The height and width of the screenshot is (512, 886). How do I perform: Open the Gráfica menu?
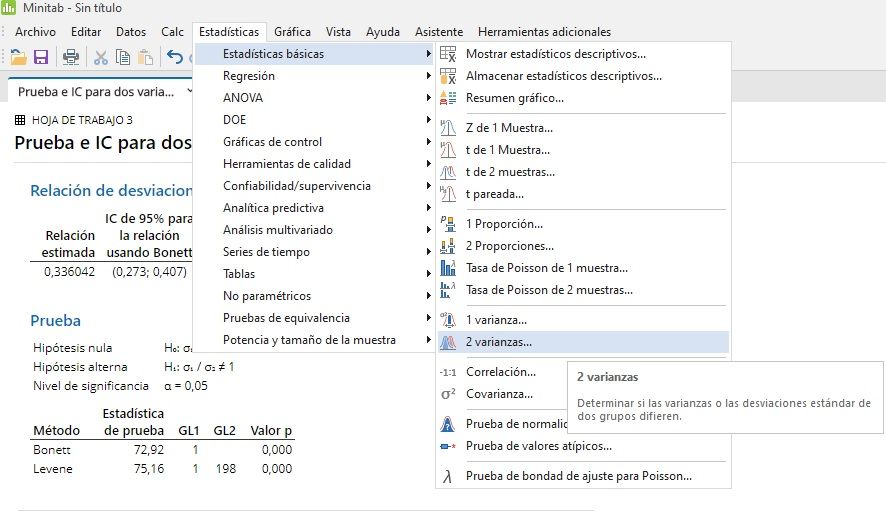coord(292,32)
